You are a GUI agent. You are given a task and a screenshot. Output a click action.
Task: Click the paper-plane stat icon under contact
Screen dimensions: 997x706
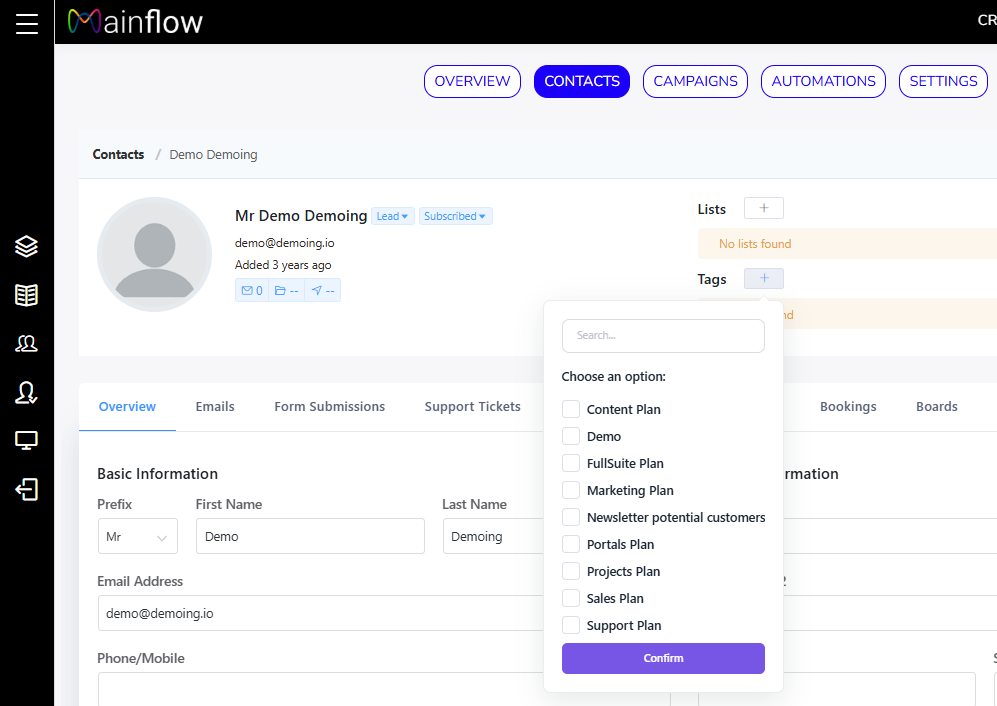click(322, 290)
